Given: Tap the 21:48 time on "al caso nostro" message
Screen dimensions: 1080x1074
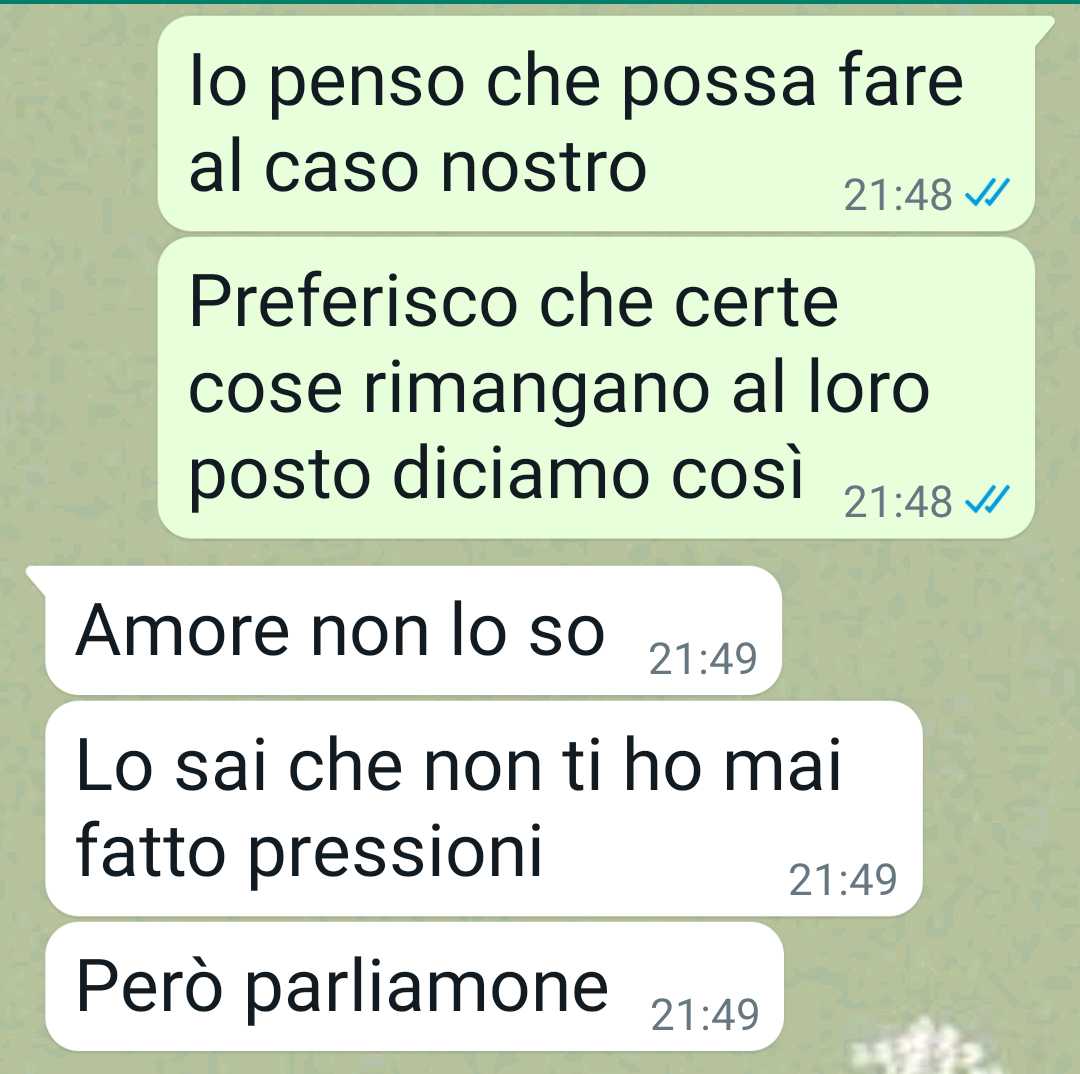Looking at the screenshot, I should [x=897, y=195].
